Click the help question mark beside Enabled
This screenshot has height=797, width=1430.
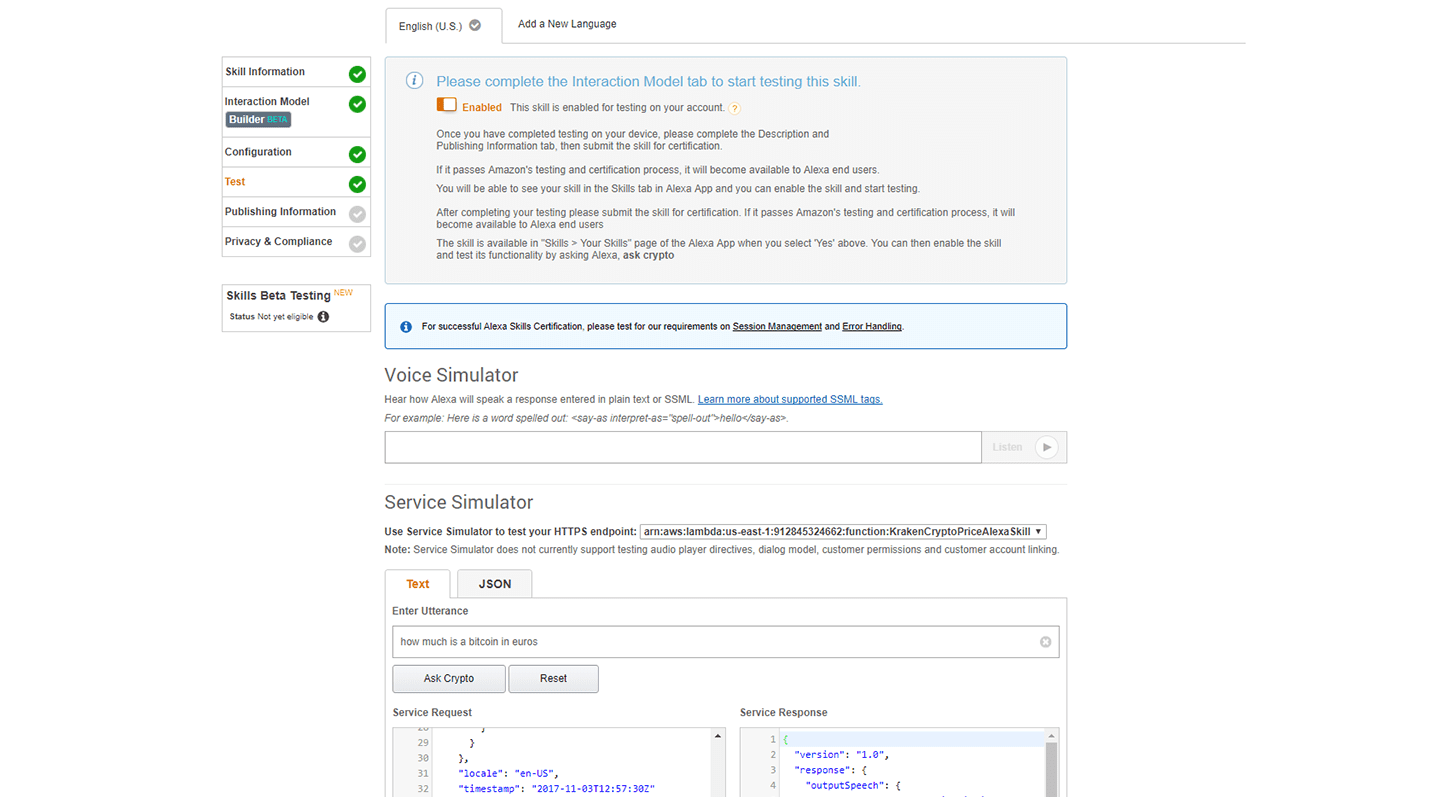[x=734, y=108]
